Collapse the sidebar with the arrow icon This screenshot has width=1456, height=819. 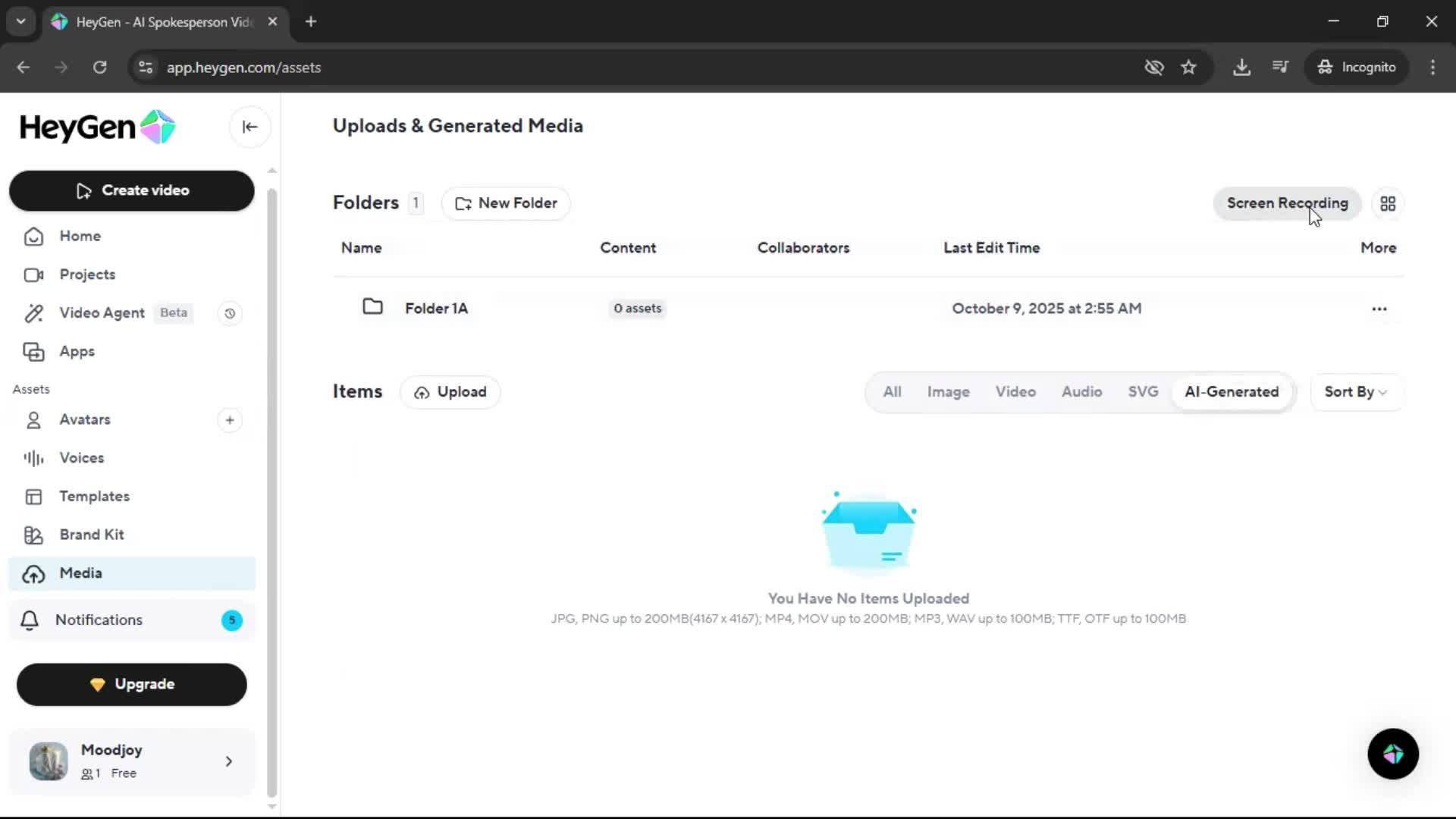pos(249,127)
